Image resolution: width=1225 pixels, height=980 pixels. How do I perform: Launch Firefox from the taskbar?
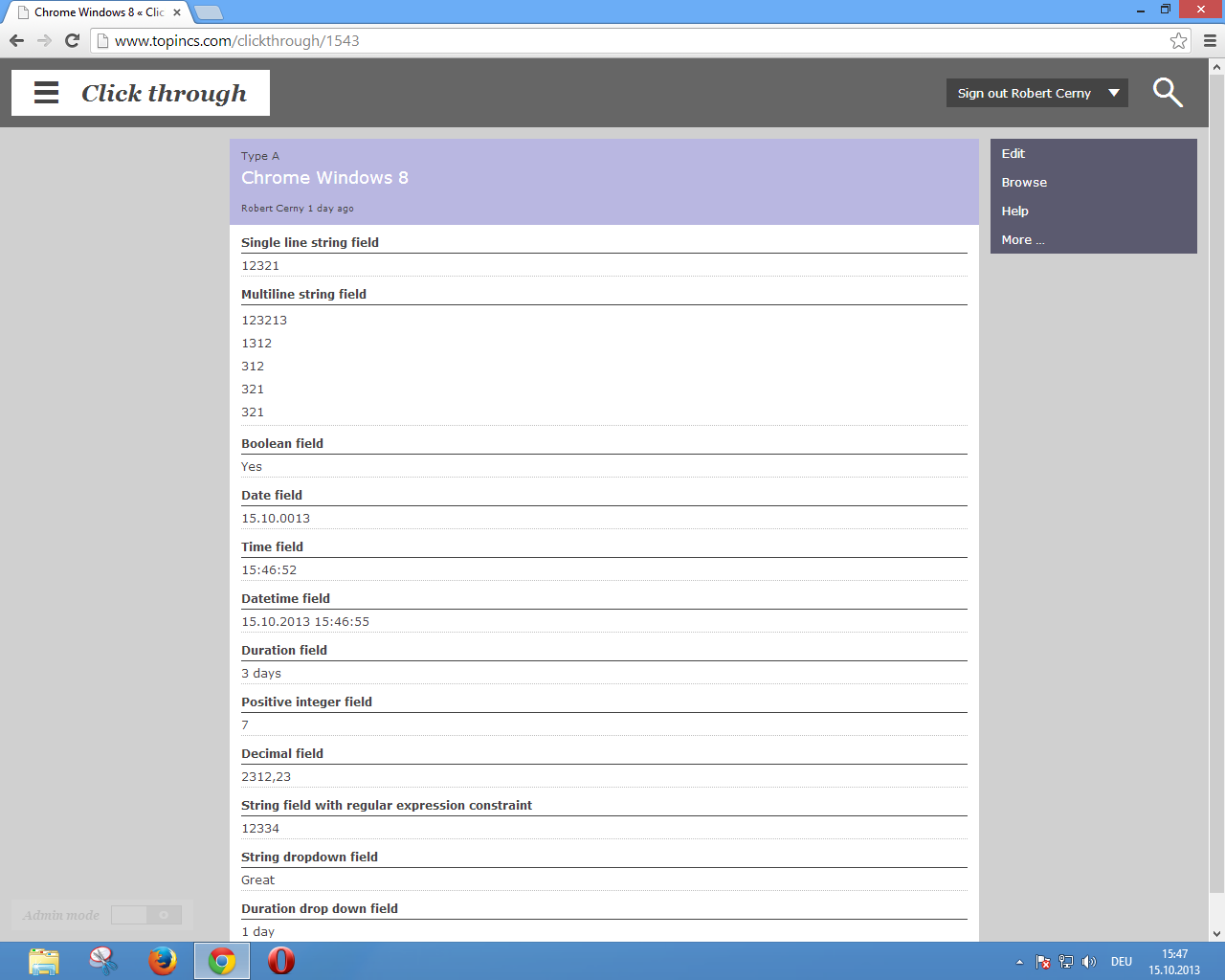point(163,960)
